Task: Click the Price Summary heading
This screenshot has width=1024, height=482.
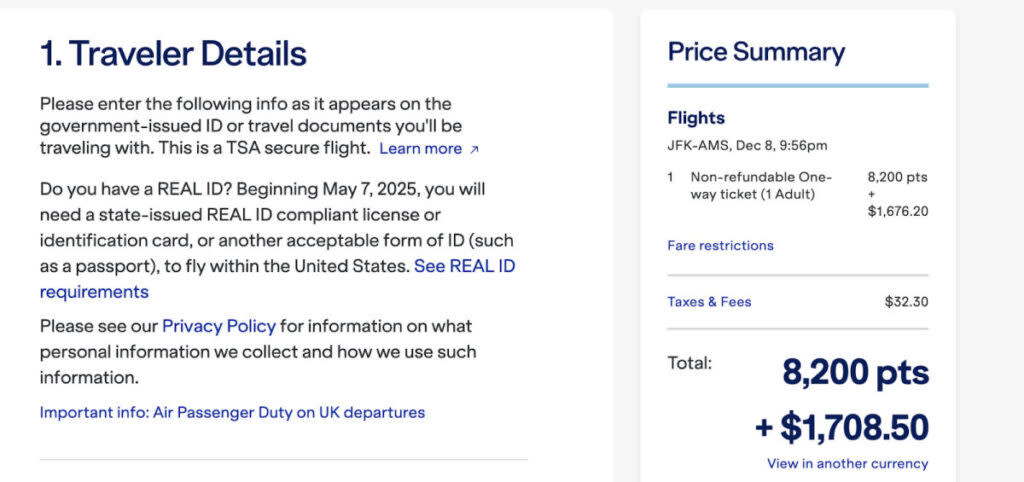Action: coord(756,52)
